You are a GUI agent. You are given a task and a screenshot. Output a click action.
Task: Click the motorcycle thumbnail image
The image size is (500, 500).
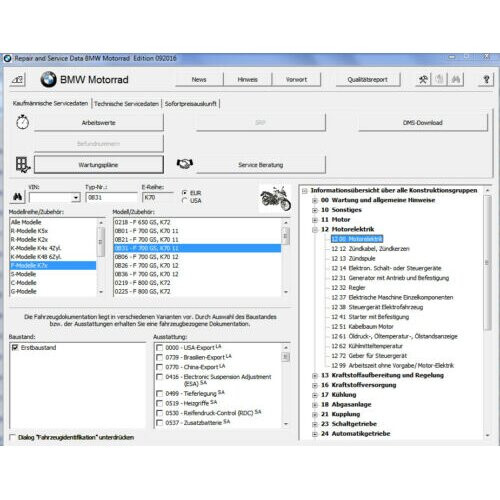coord(275,199)
